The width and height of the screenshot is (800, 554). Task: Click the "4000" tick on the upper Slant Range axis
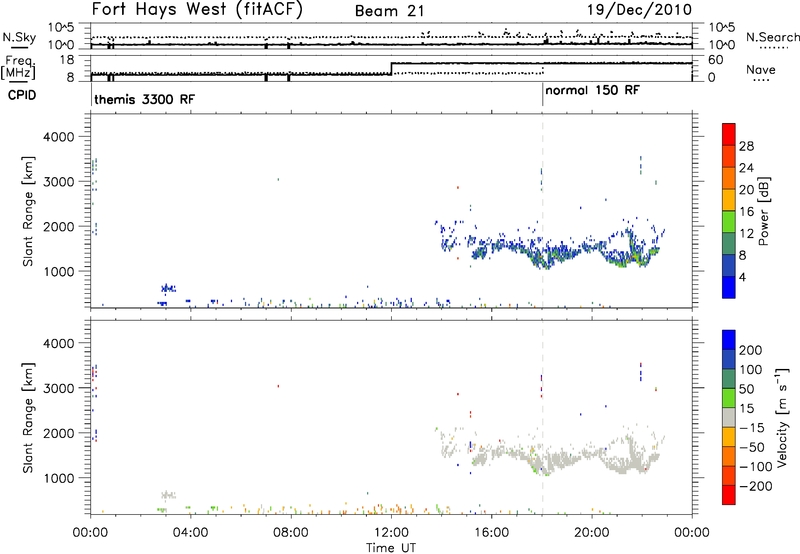(59, 137)
